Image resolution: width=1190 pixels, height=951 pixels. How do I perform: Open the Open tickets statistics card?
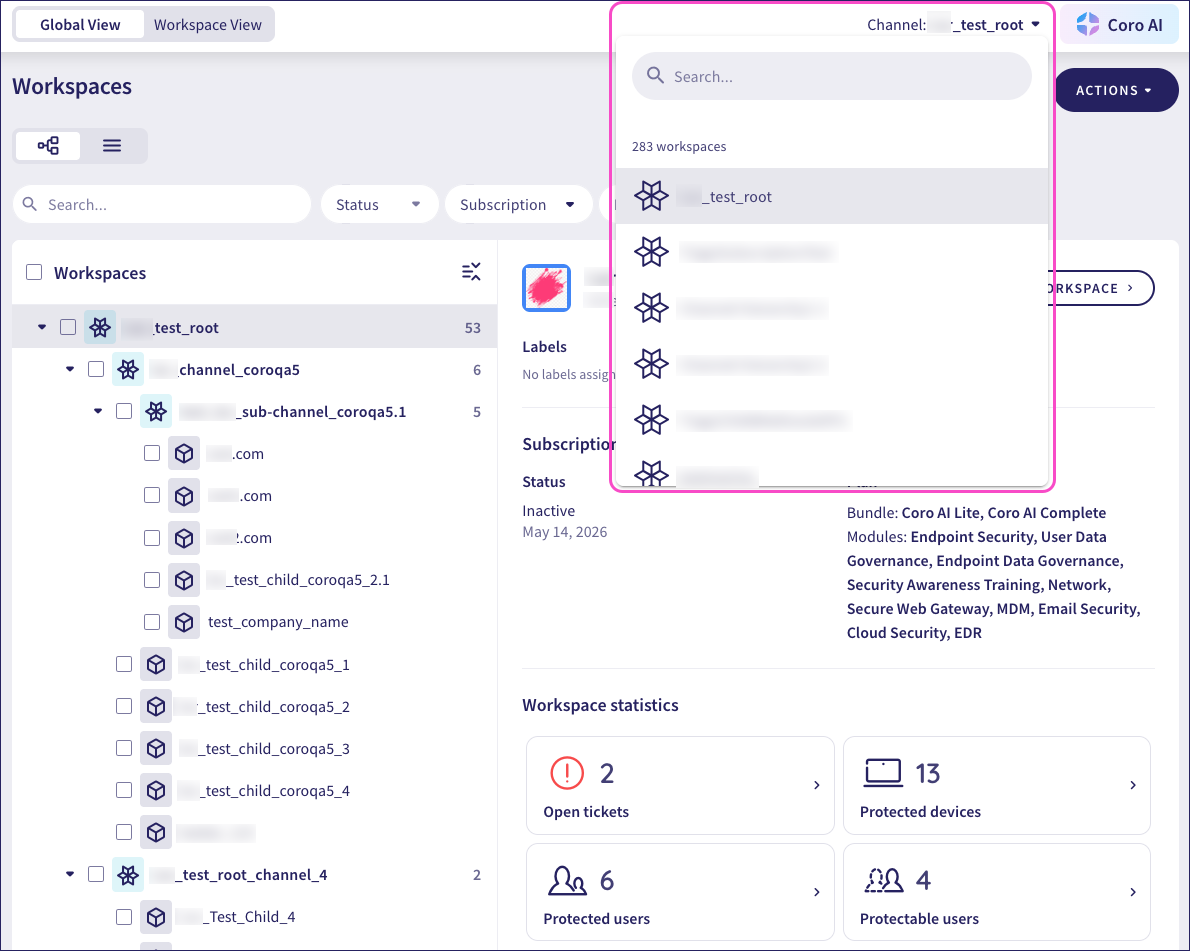680,786
